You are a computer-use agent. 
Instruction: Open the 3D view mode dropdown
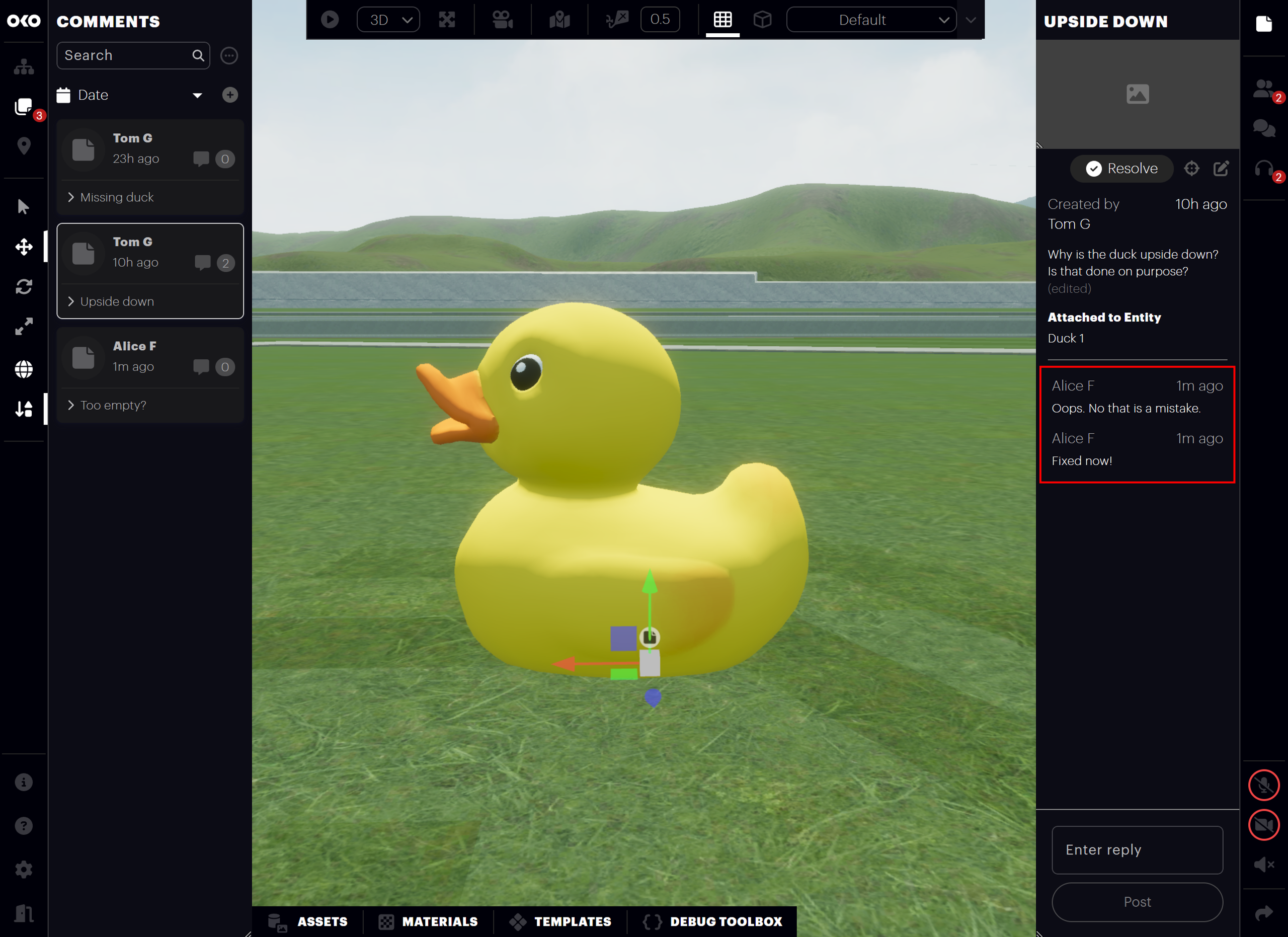[388, 19]
